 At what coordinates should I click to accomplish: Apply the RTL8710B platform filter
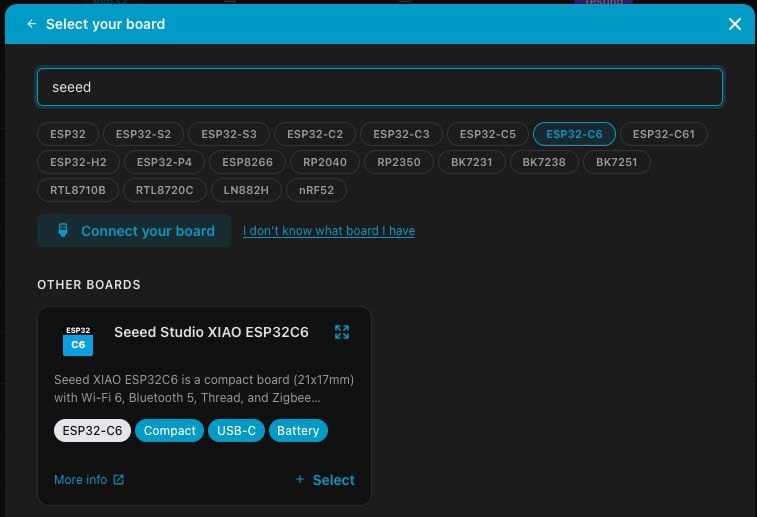[x=78, y=190]
